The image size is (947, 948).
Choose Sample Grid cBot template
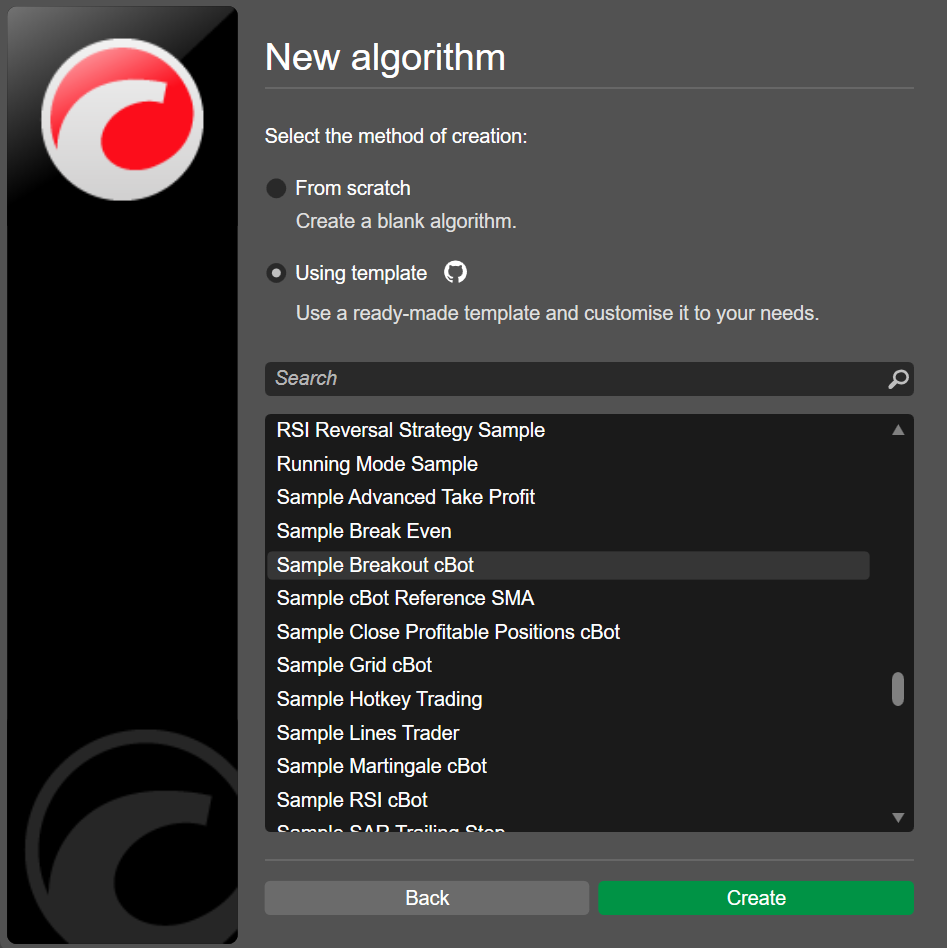[x=354, y=665]
